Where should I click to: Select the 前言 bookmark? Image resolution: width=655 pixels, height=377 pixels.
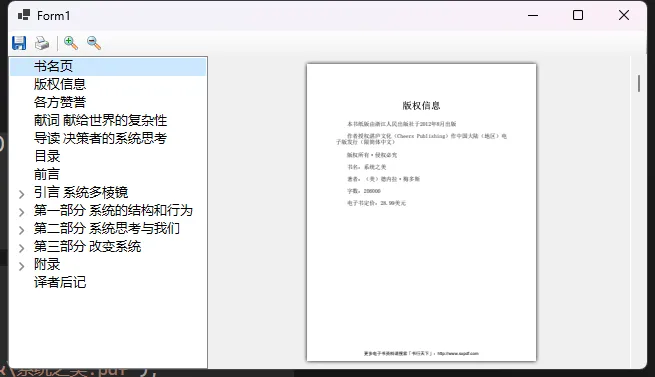click(x=47, y=174)
